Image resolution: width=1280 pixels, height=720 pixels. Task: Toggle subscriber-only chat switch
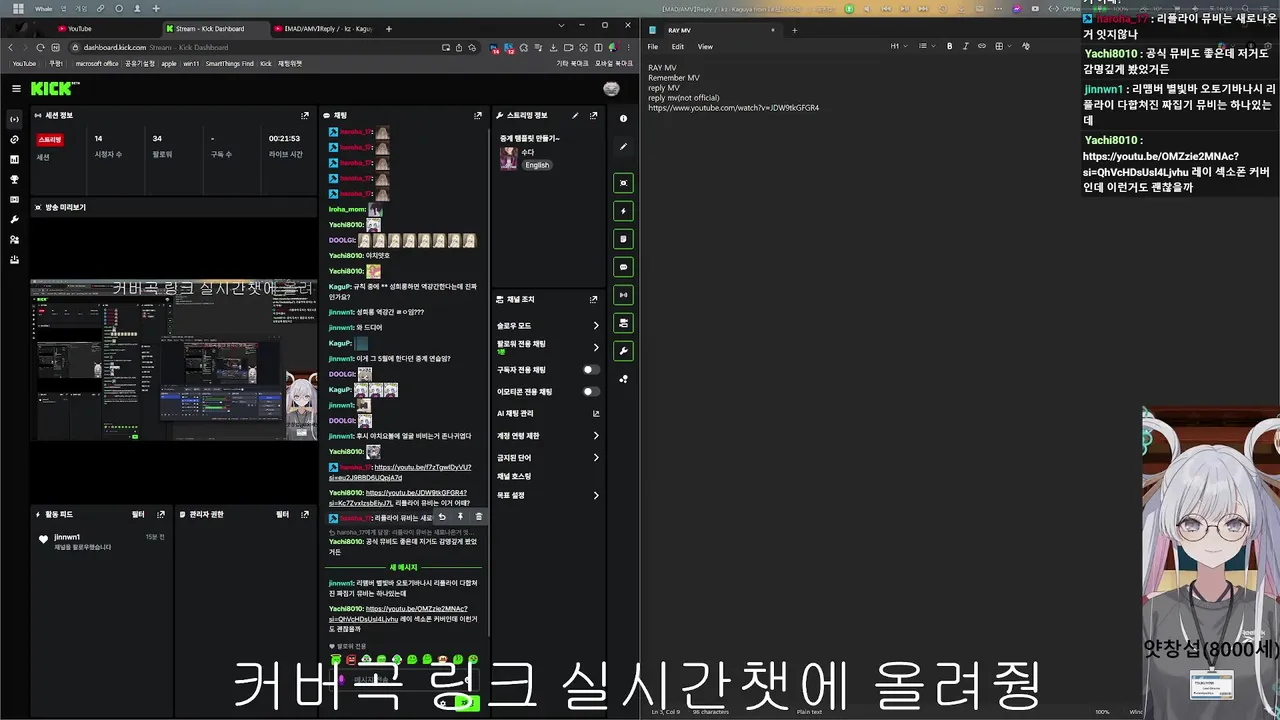[x=591, y=370]
